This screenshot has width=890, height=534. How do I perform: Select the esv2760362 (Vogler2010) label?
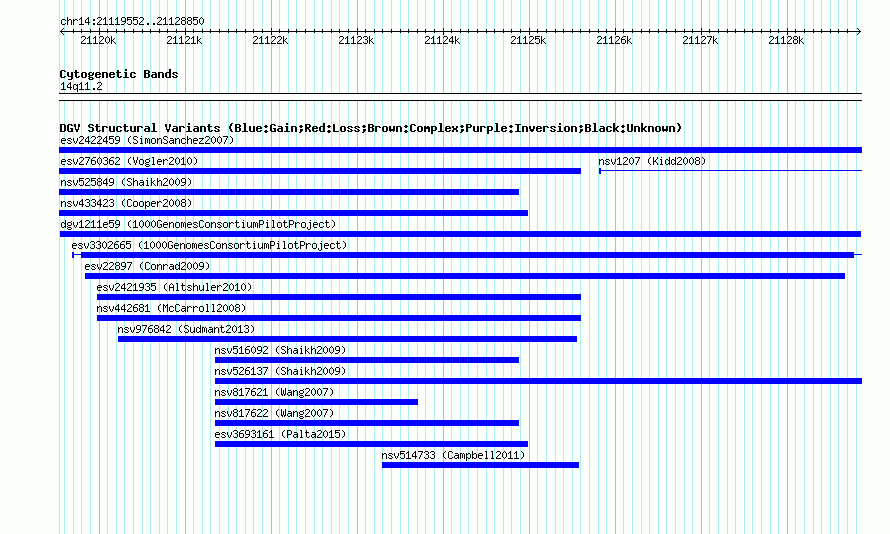129,161
